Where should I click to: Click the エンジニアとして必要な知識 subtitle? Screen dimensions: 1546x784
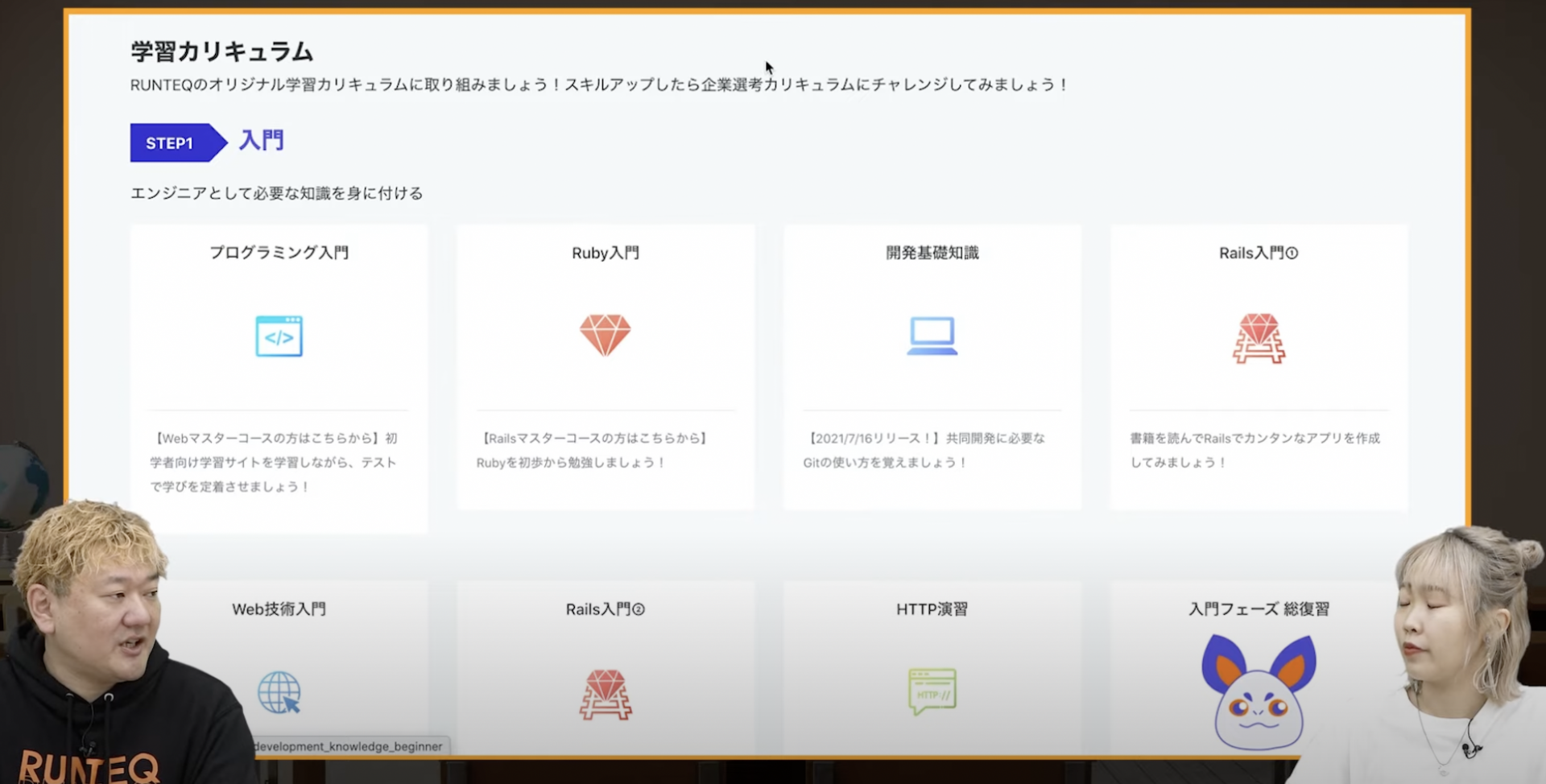(x=276, y=193)
